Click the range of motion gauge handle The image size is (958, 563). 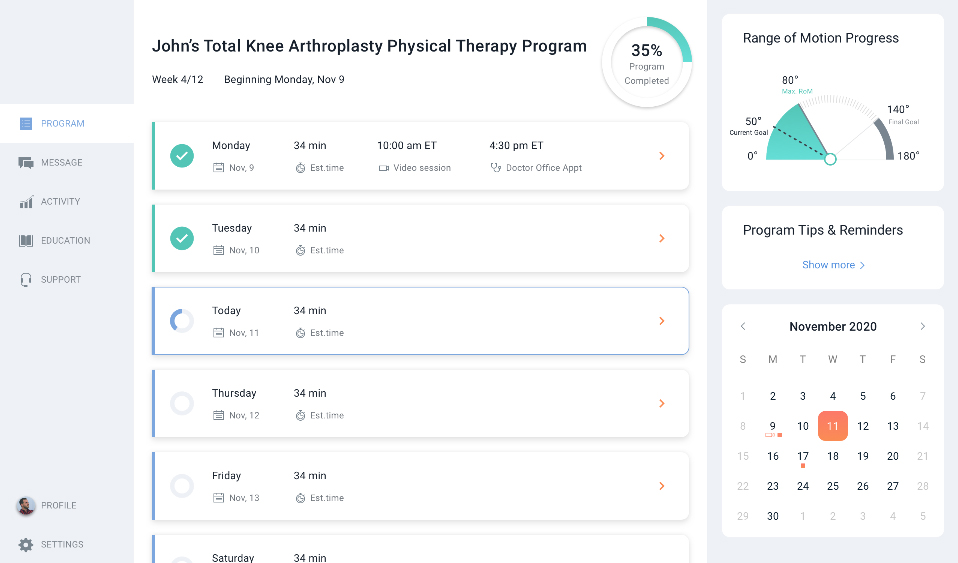[829, 159]
